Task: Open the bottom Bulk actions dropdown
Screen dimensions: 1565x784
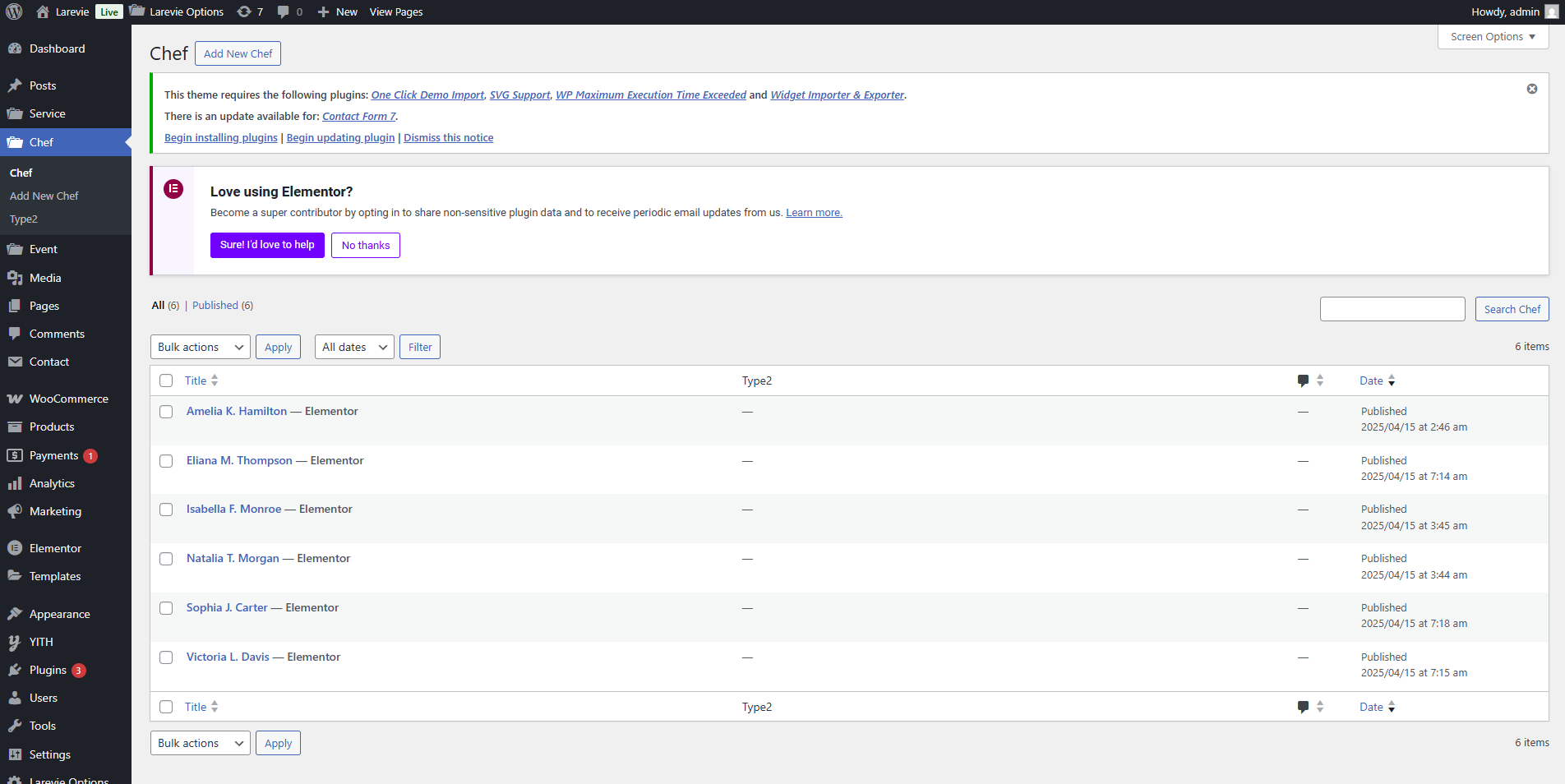Action: pos(201,743)
